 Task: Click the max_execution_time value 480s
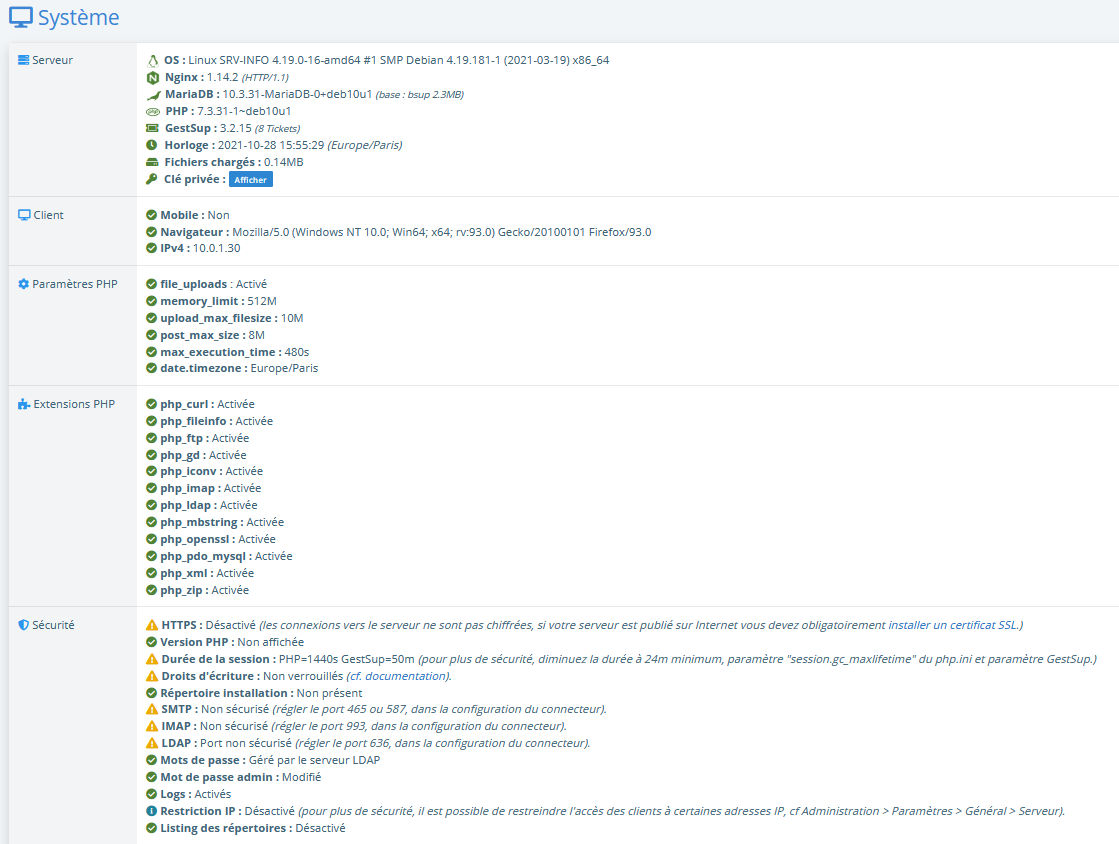click(297, 352)
